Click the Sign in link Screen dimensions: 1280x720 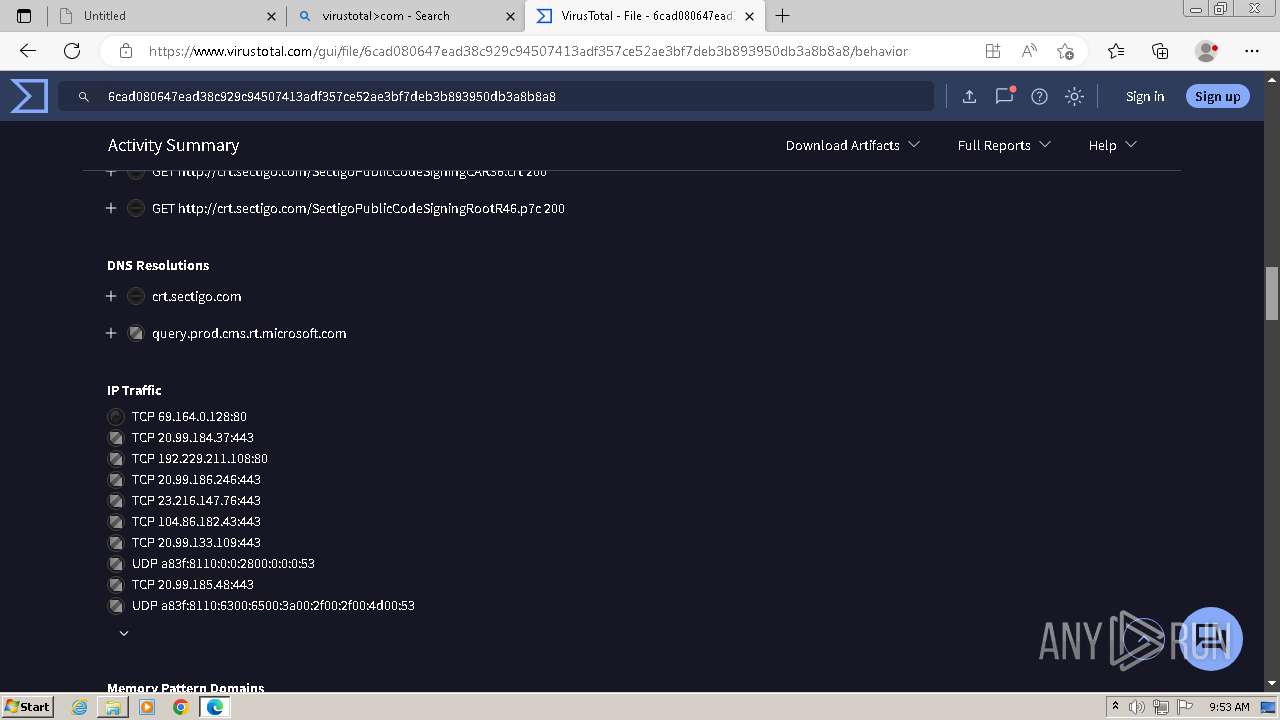[1145, 96]
